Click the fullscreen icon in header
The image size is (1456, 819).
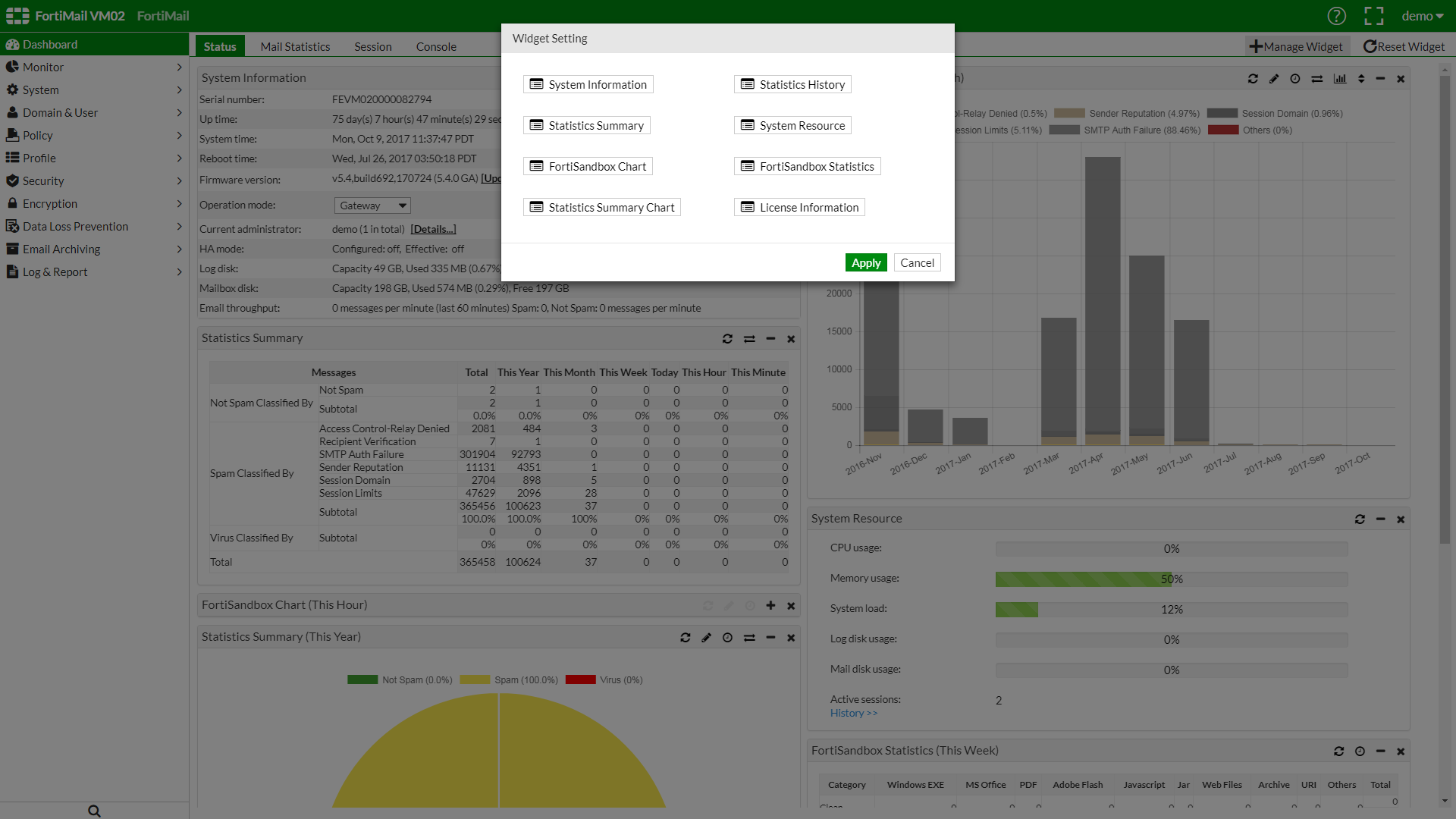tap(1373, 16)
